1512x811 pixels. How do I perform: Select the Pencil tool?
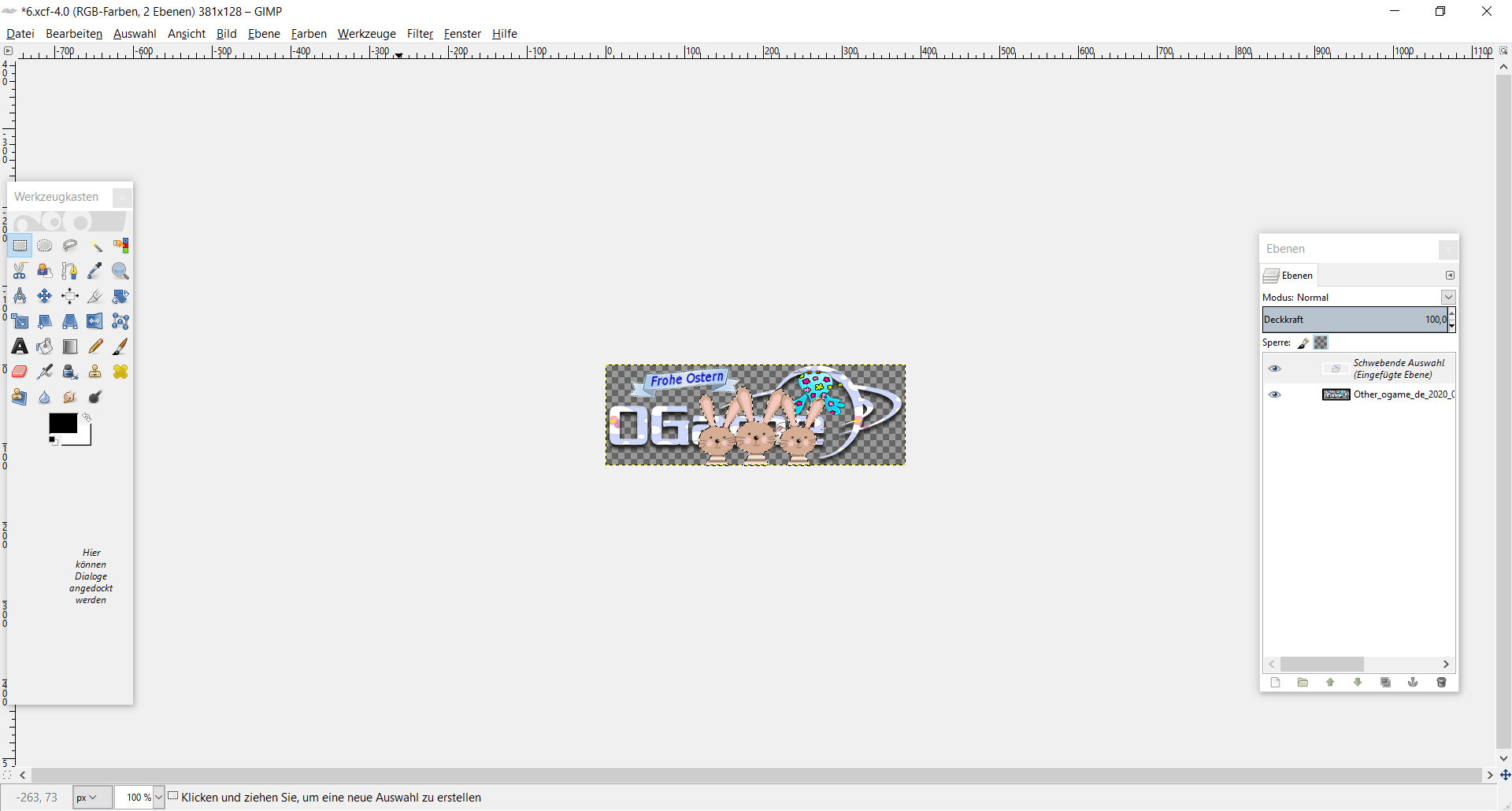pyautogui.click(x=95, y=346)
